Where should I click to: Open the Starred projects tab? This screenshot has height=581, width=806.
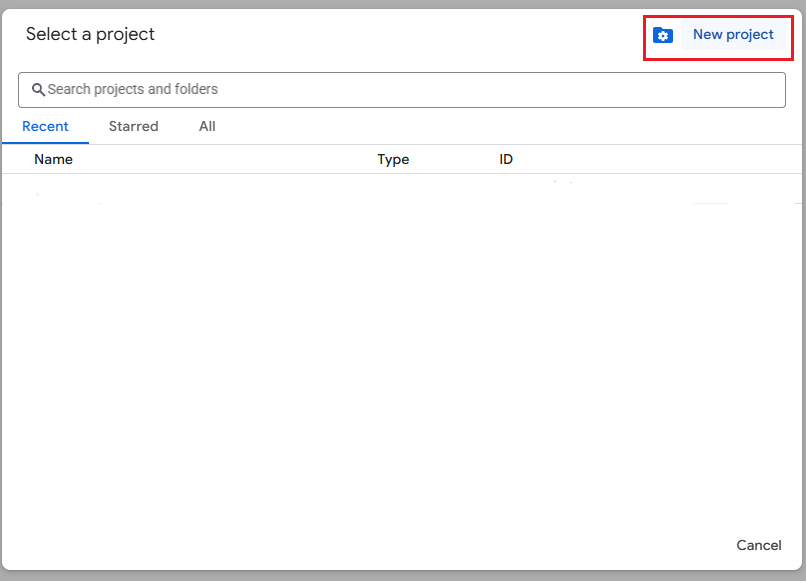(133, 126)
